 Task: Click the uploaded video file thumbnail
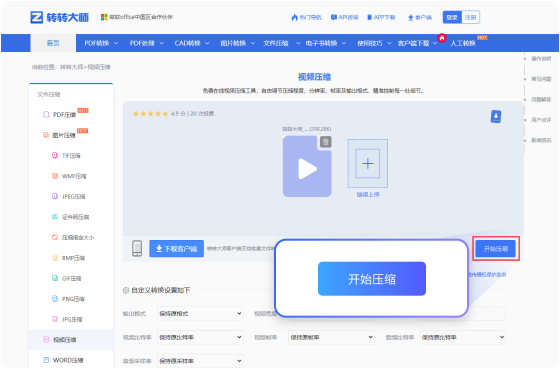coord(307,166)
